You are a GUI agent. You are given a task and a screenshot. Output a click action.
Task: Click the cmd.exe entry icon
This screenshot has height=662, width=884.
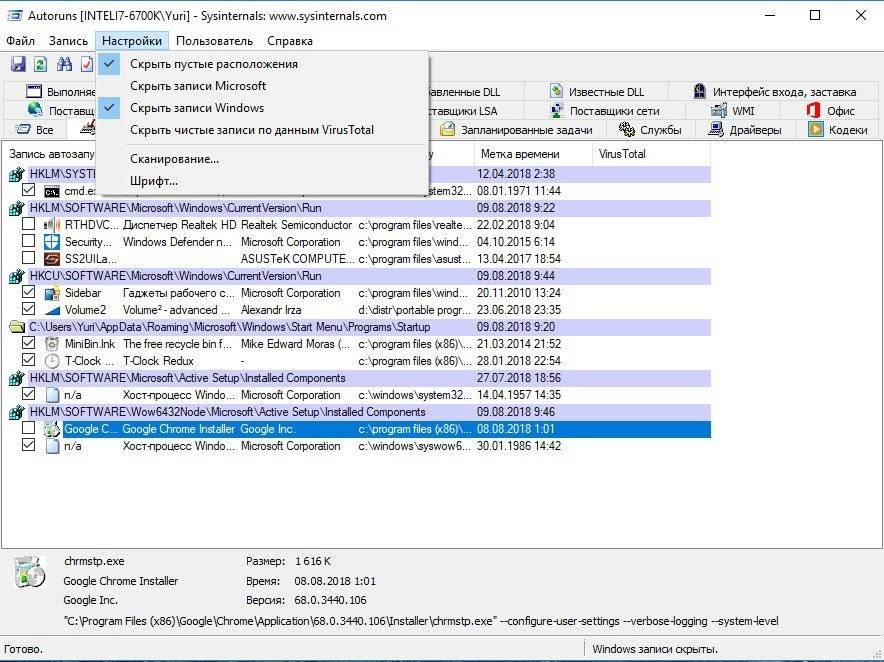pyautogui.click(x=51, y=191)
